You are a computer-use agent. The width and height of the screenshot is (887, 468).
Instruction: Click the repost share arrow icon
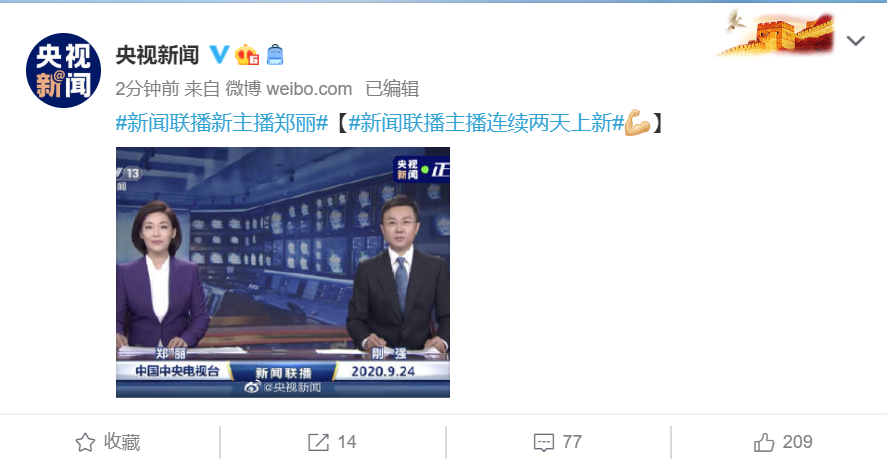[x=318, y=442]
